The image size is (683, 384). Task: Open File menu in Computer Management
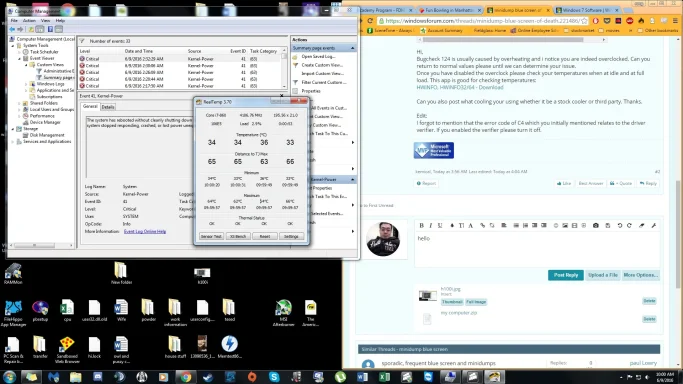point(14,20)
